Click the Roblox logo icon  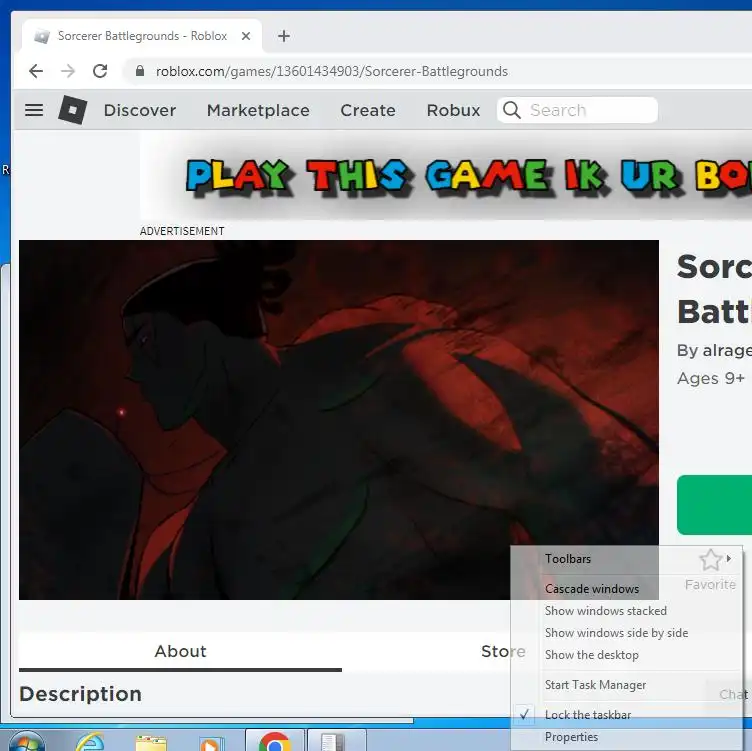(72, 110)
